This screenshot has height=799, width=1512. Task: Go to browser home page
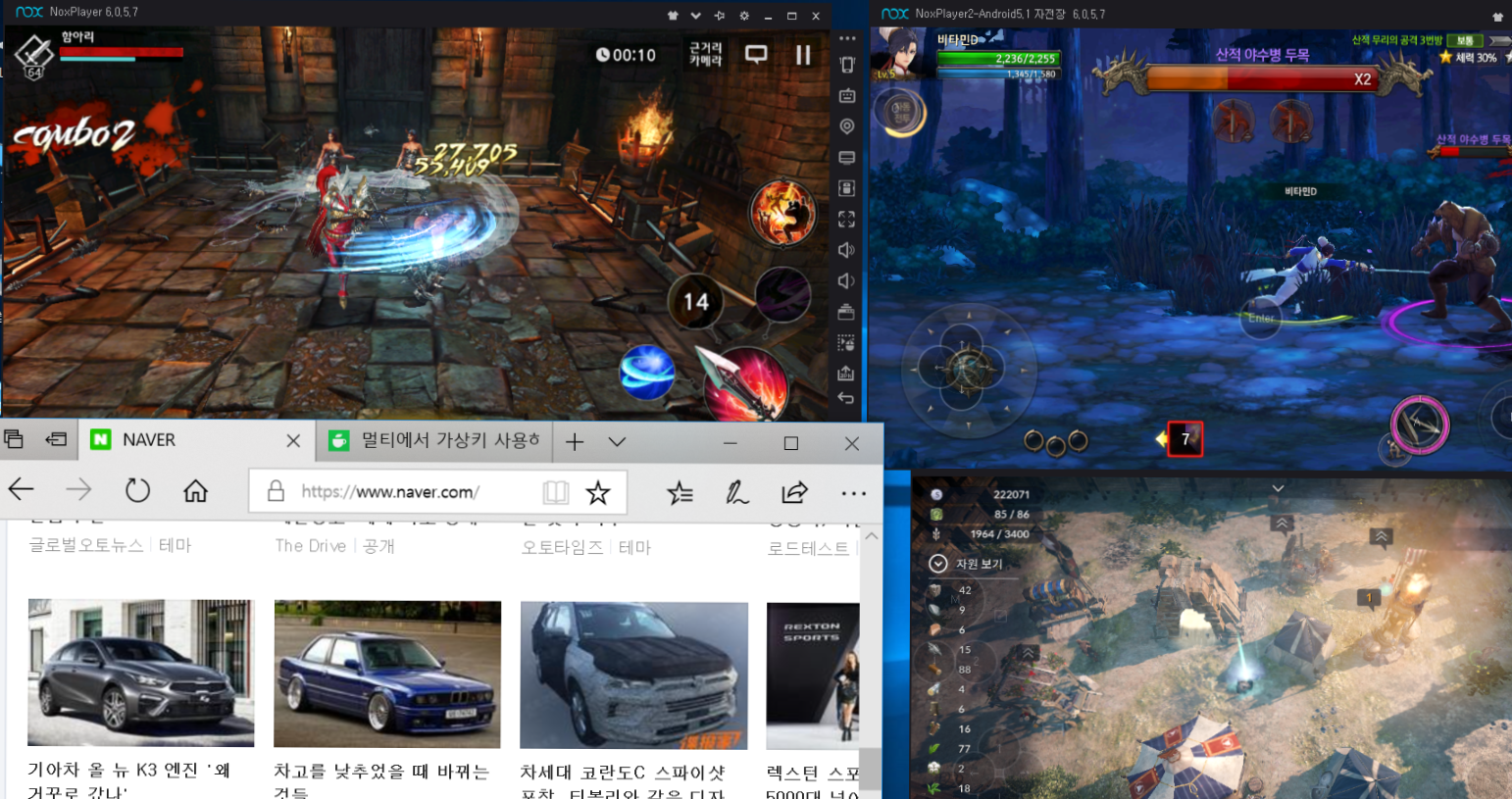[x=195, y=490]
